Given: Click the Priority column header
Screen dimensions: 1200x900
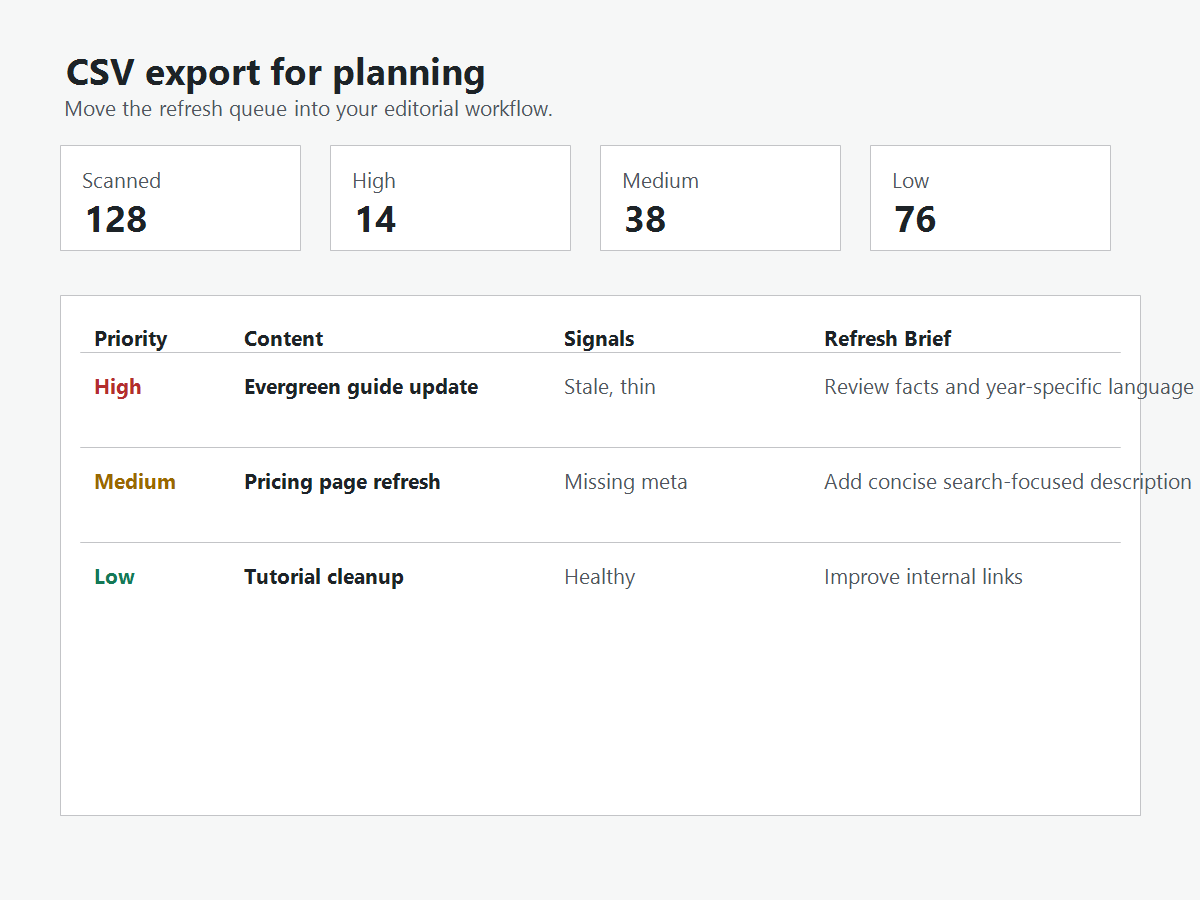Looking at the screenshot, I should click(130, 339).
